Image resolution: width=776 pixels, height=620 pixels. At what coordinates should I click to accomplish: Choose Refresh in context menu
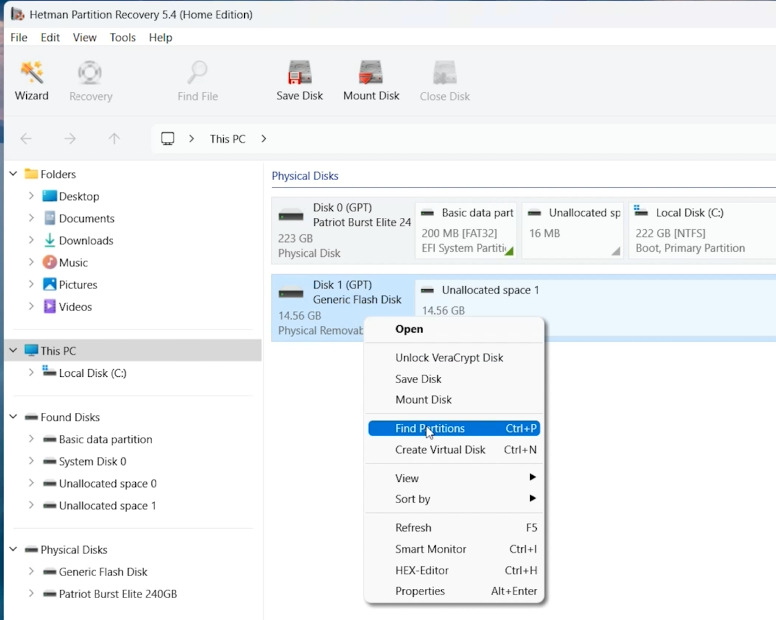tap(454, 527)
